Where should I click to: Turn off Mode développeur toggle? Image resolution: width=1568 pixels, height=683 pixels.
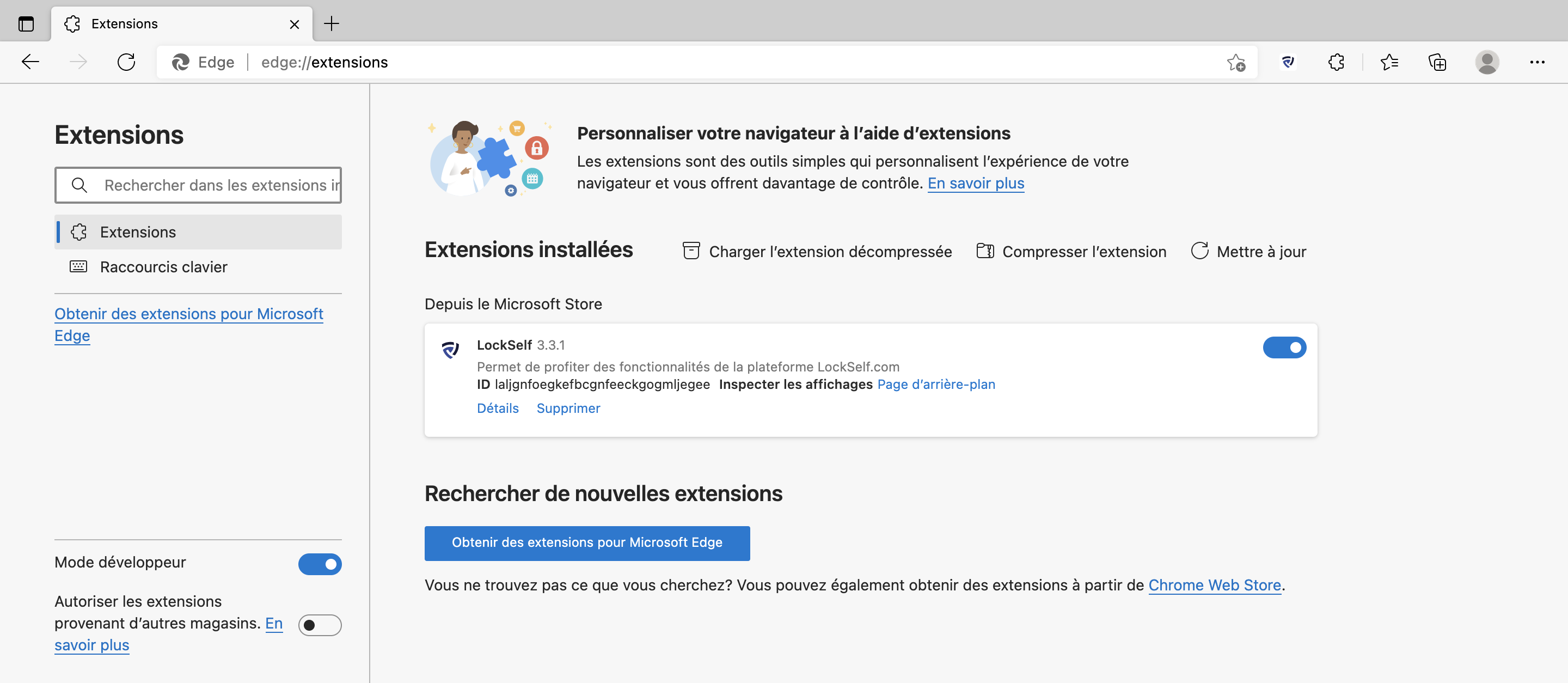coord(320,564)
